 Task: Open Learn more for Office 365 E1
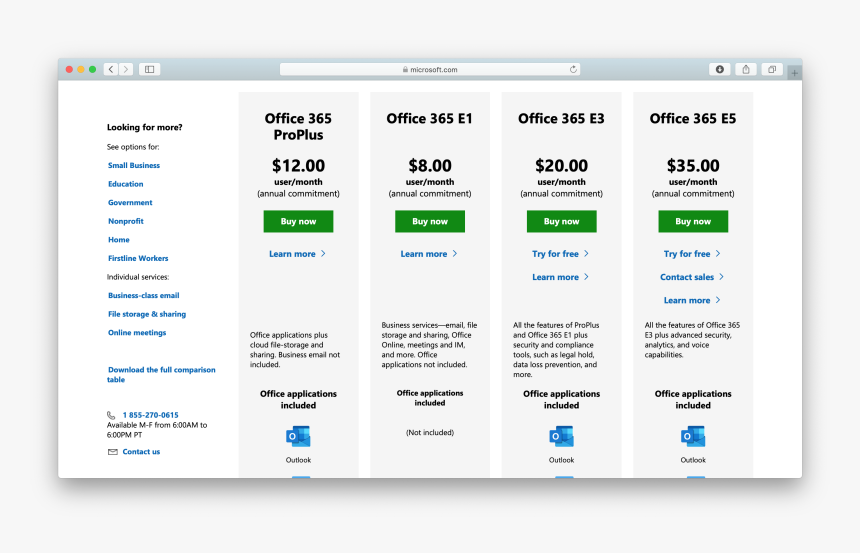click(x=429, y=254)
